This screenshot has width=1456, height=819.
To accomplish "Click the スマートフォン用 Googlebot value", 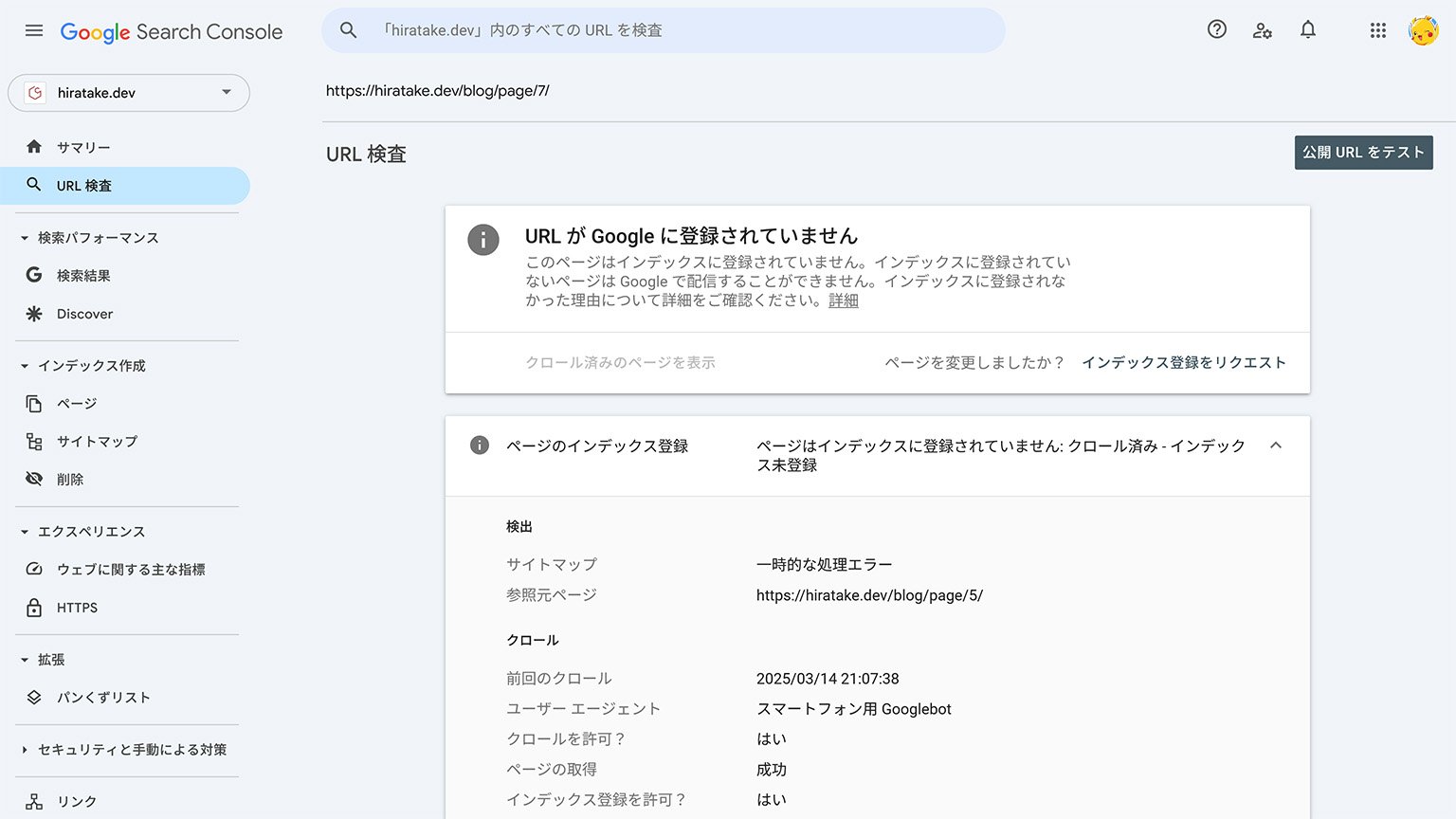I will [854, 709].
